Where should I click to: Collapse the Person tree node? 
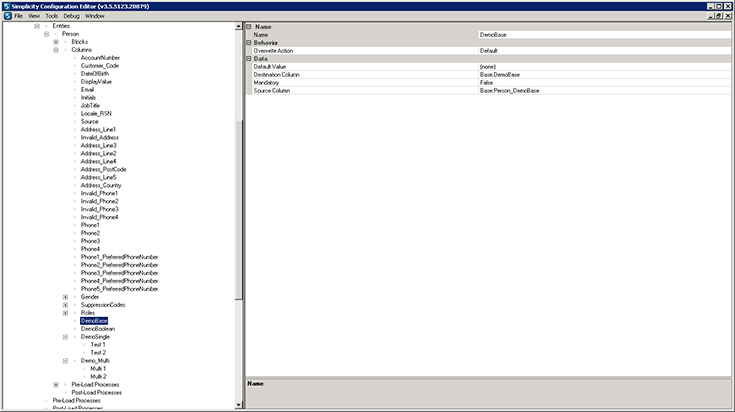[46, 34]
